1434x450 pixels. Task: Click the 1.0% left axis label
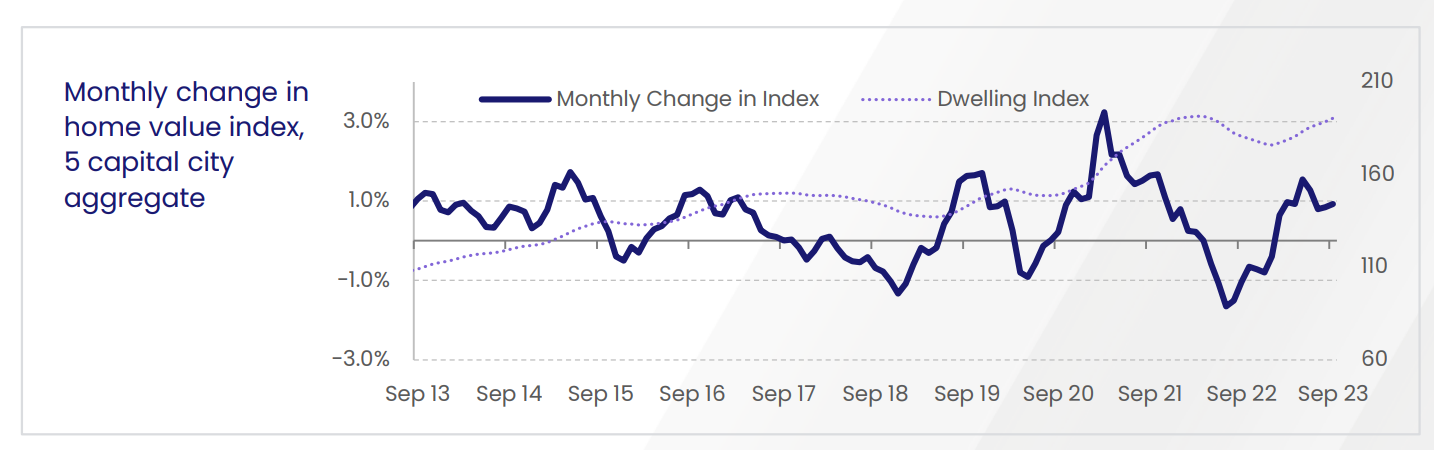tap(368, 201)
